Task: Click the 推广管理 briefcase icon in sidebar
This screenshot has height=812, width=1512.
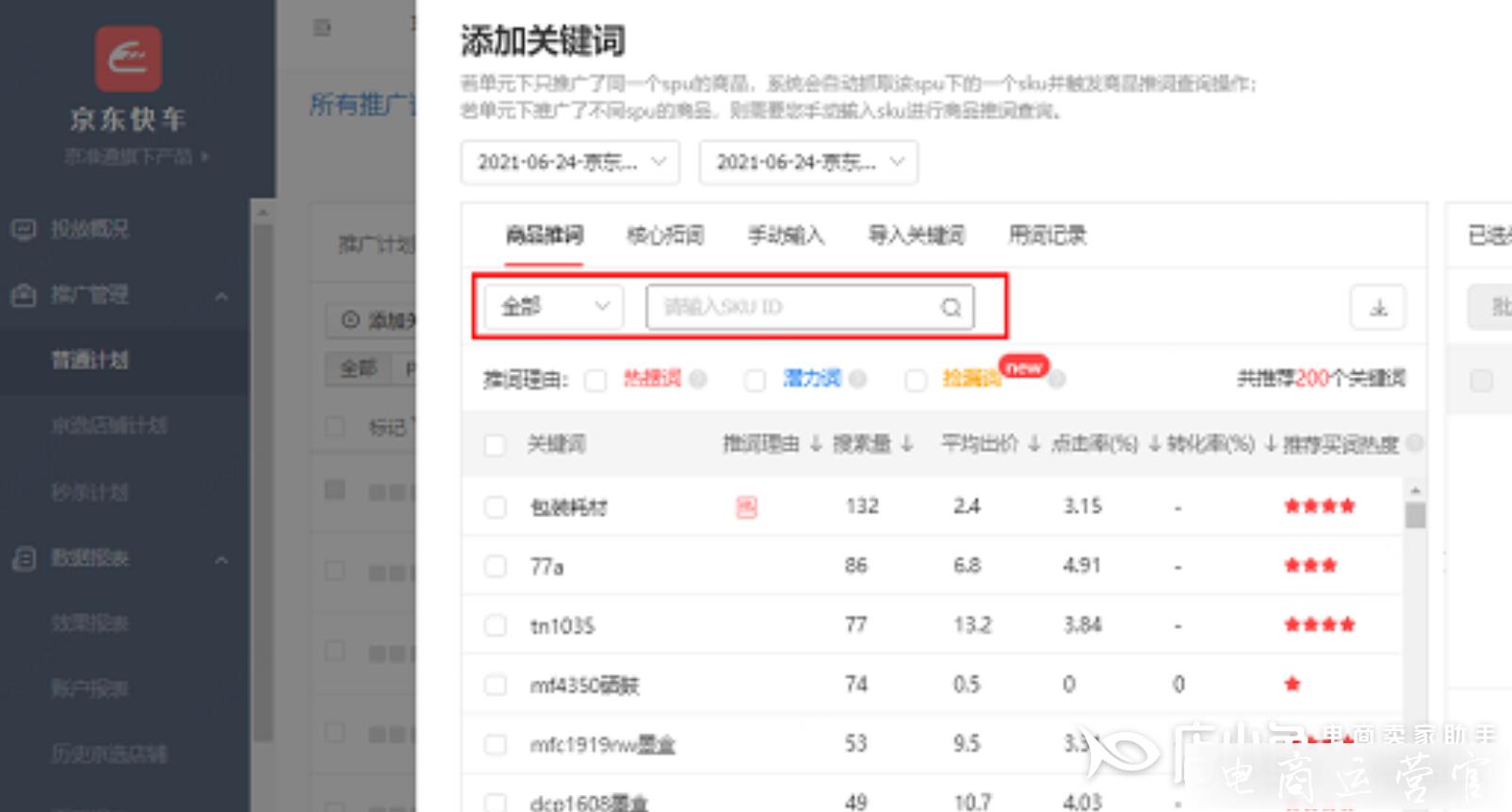Action: click(23, 295)
